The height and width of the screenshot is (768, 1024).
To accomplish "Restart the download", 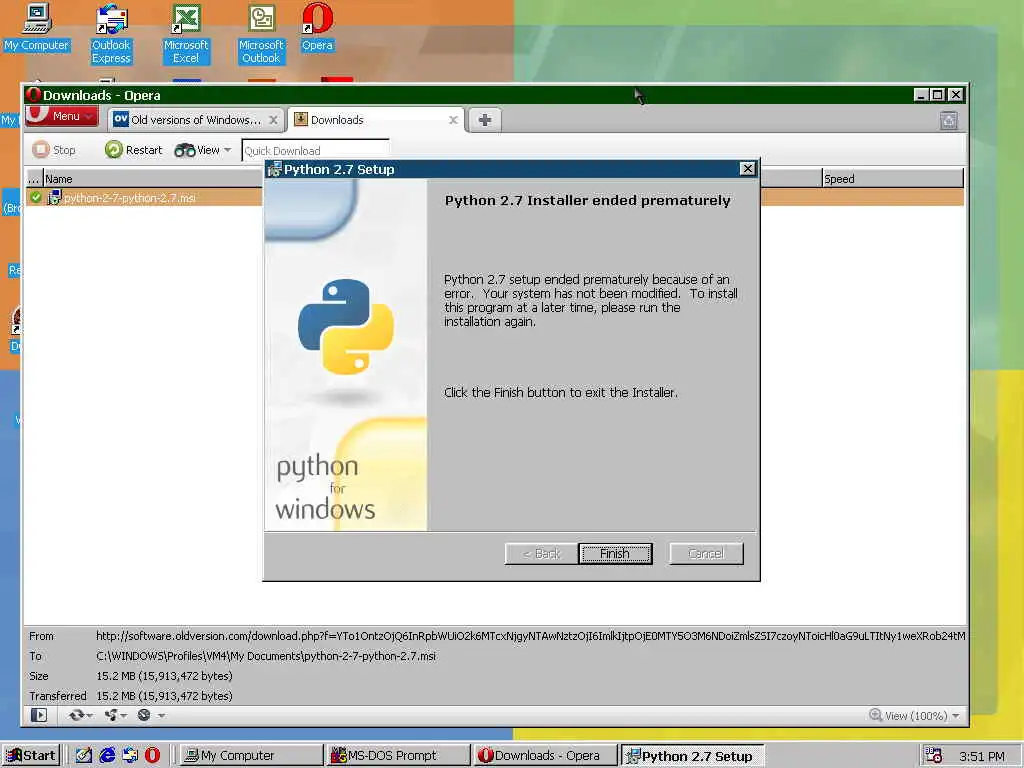I will pos(134,150).
